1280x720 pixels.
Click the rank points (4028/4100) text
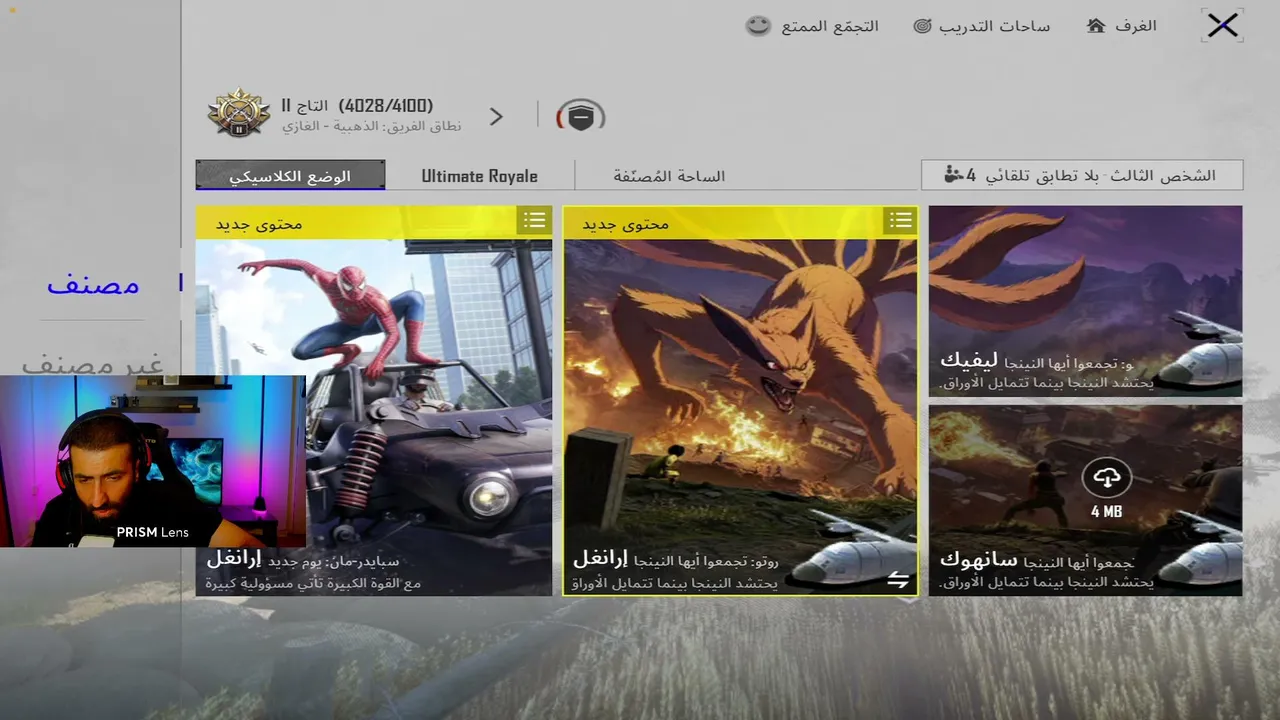(385, 106)
